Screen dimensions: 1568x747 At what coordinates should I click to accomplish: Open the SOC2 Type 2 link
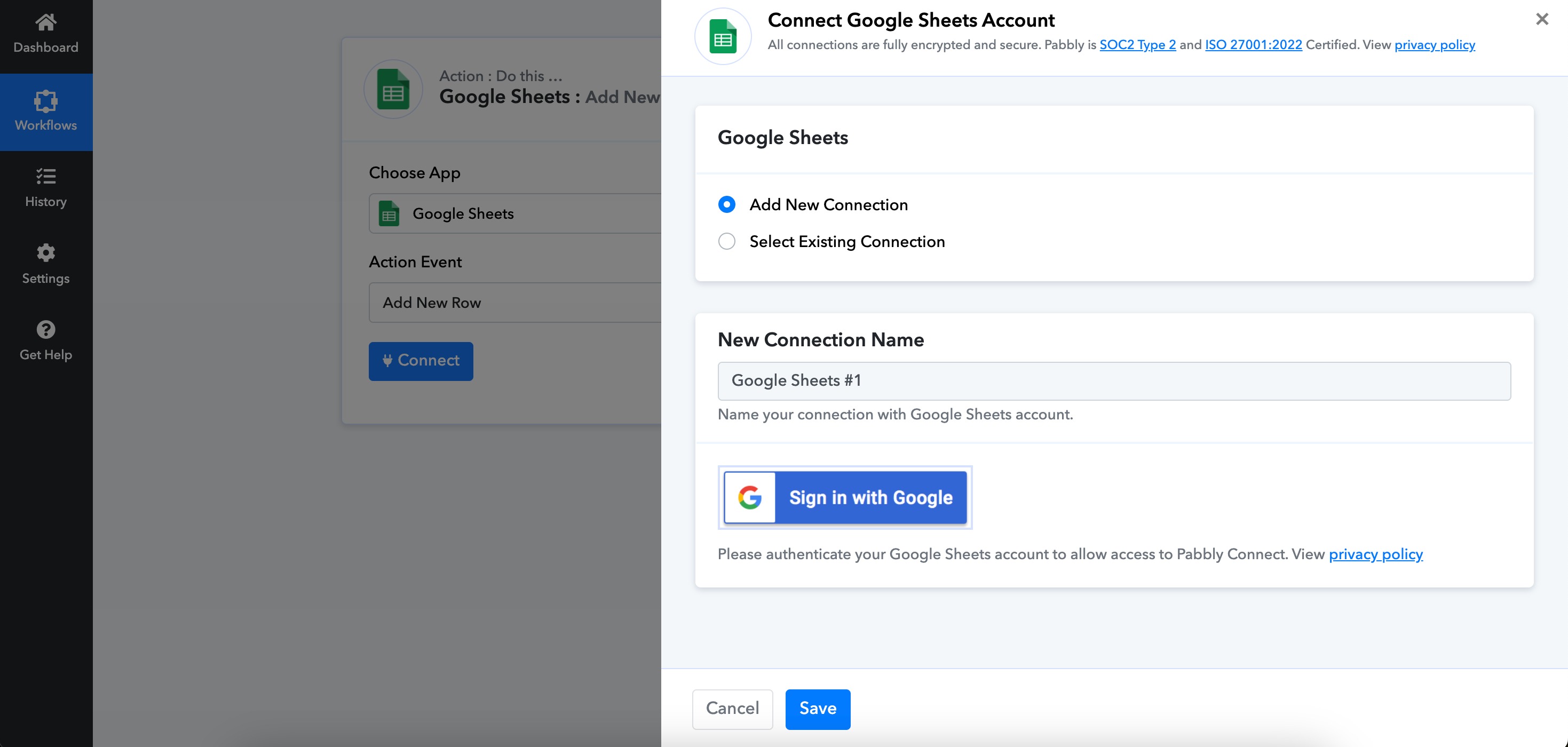(1137, 45)
